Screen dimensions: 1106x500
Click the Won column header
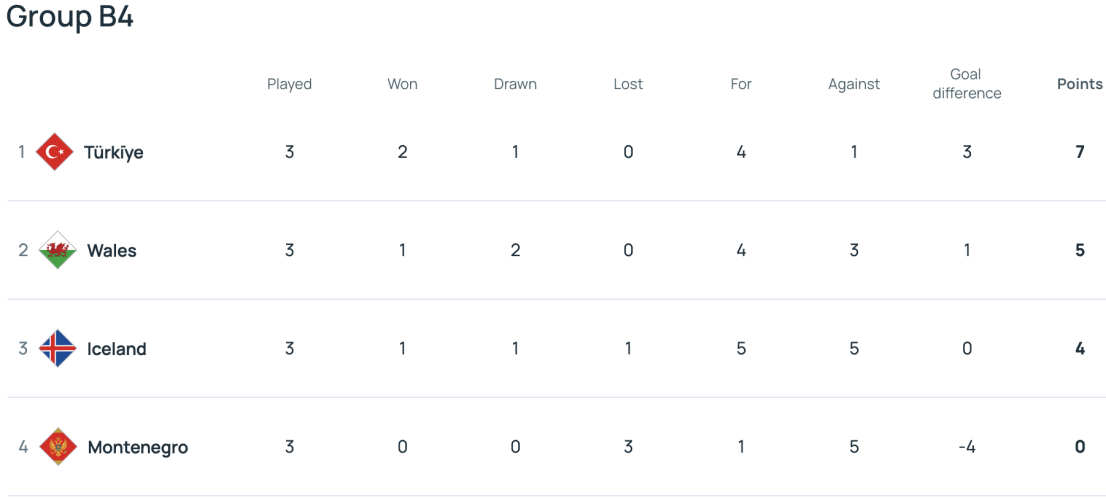402,85
